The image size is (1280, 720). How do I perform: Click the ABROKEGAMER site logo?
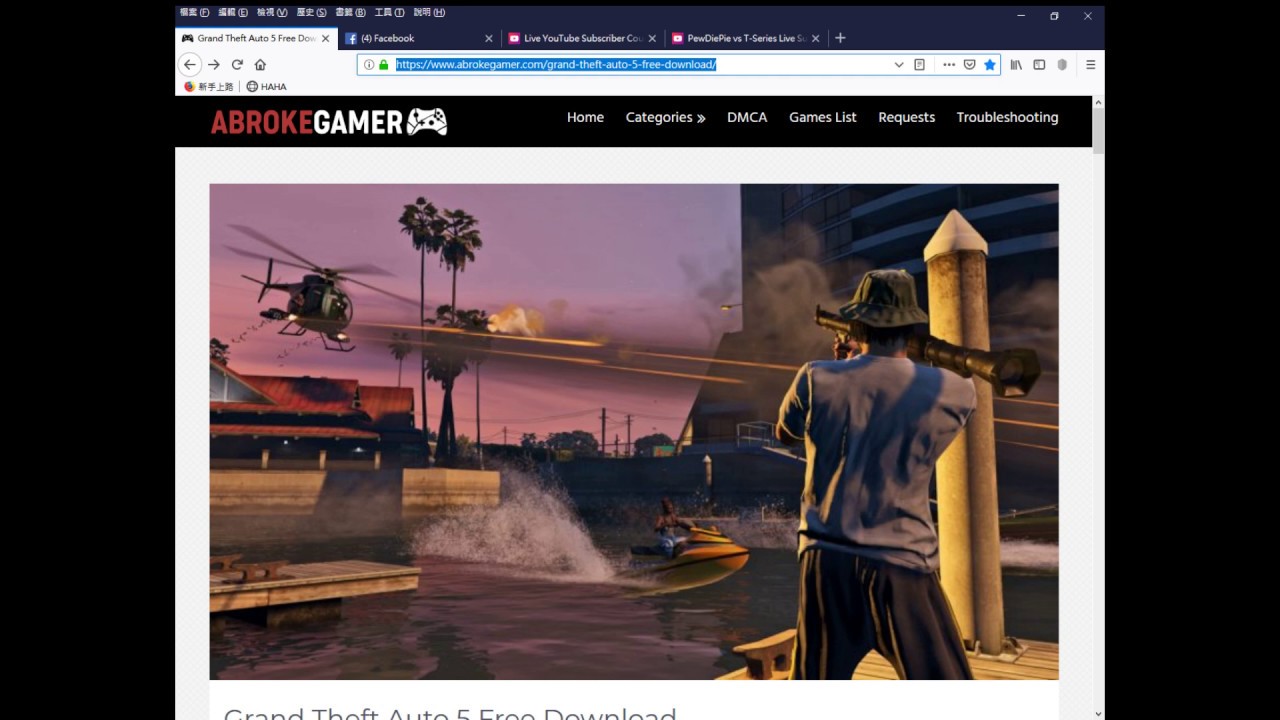pos(328,122)
